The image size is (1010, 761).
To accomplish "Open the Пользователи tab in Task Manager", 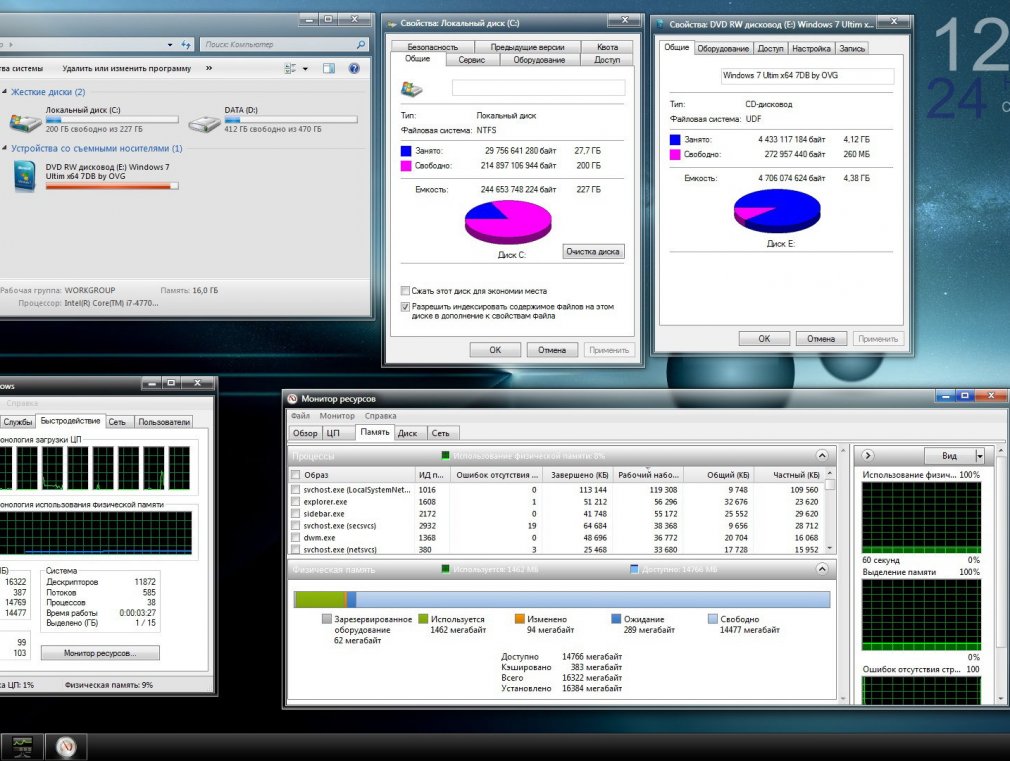I will click(x=164, y=422).
